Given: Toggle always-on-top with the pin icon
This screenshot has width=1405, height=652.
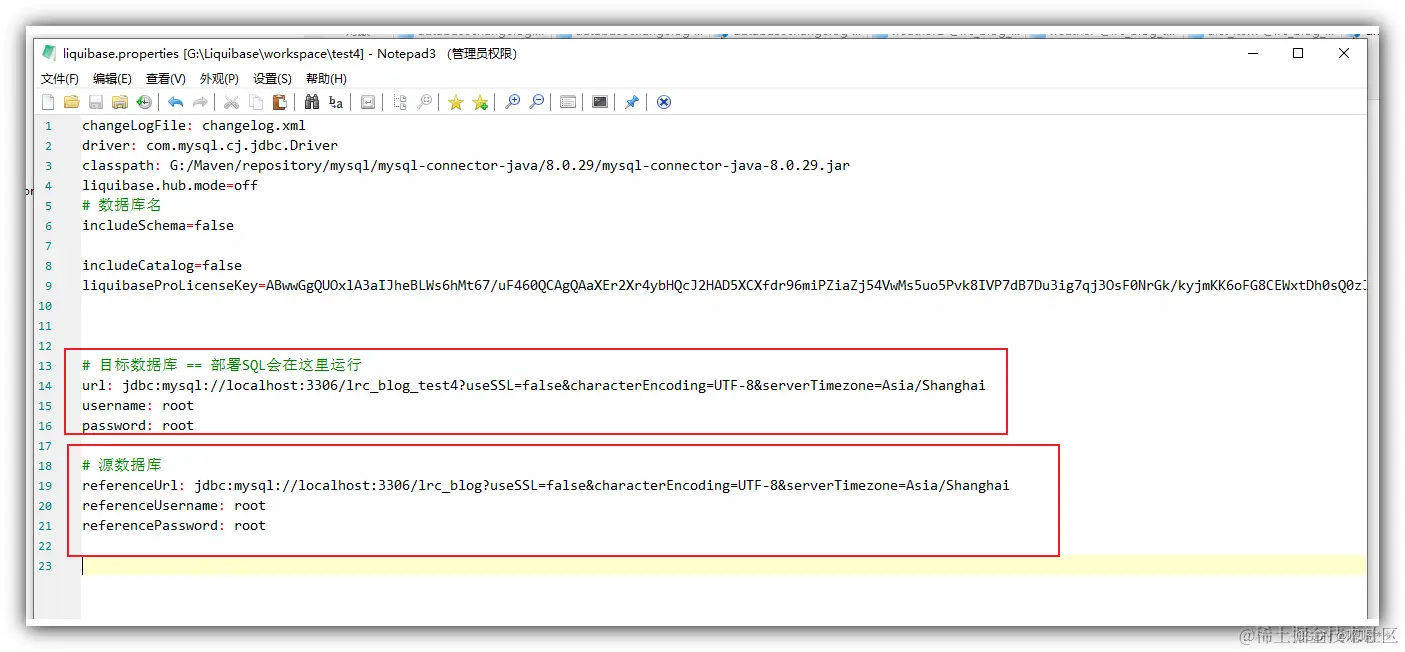Looking at the screenshot, I should tap(631, 102).
